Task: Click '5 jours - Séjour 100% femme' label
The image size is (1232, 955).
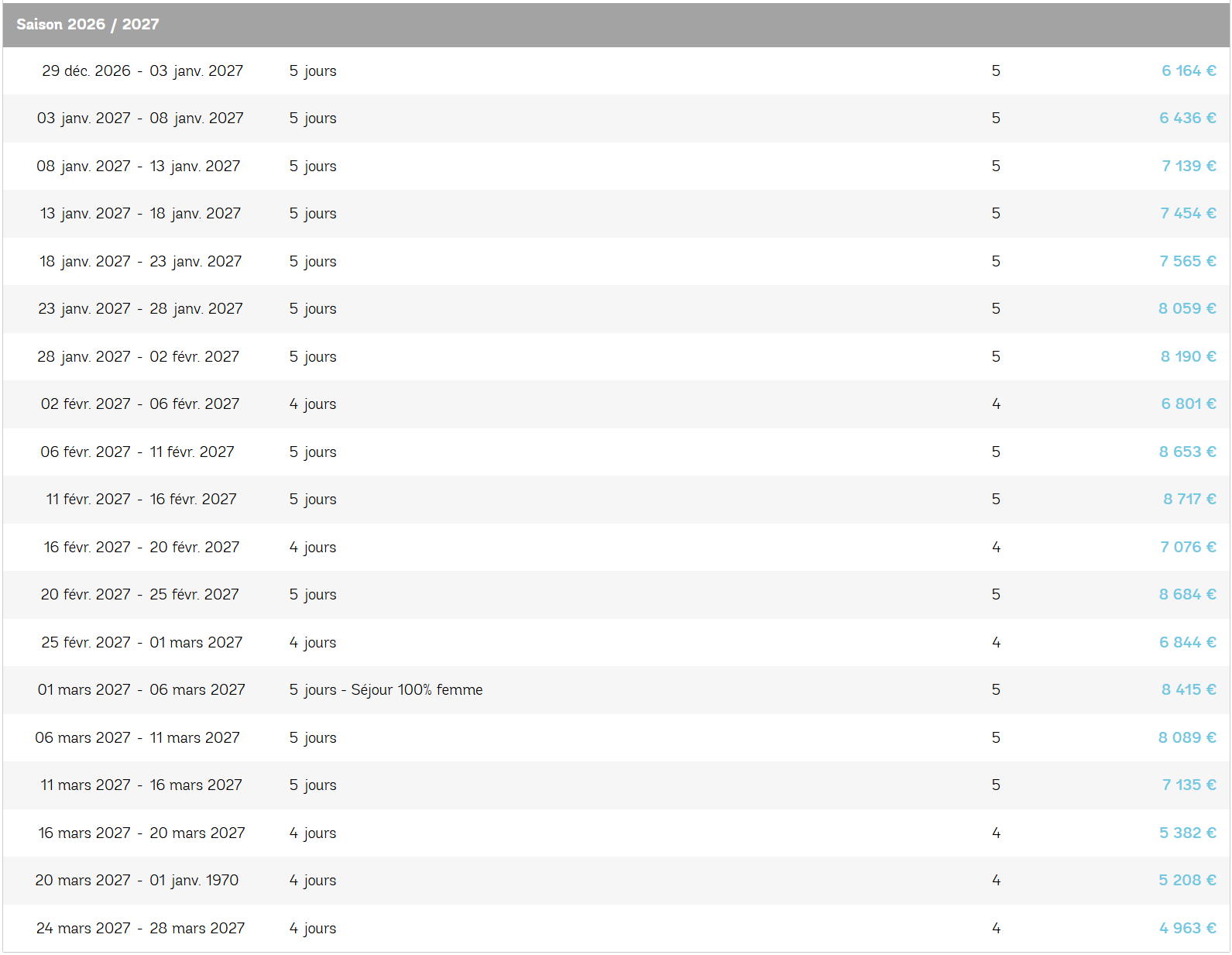Action: (x=386, y=690)
